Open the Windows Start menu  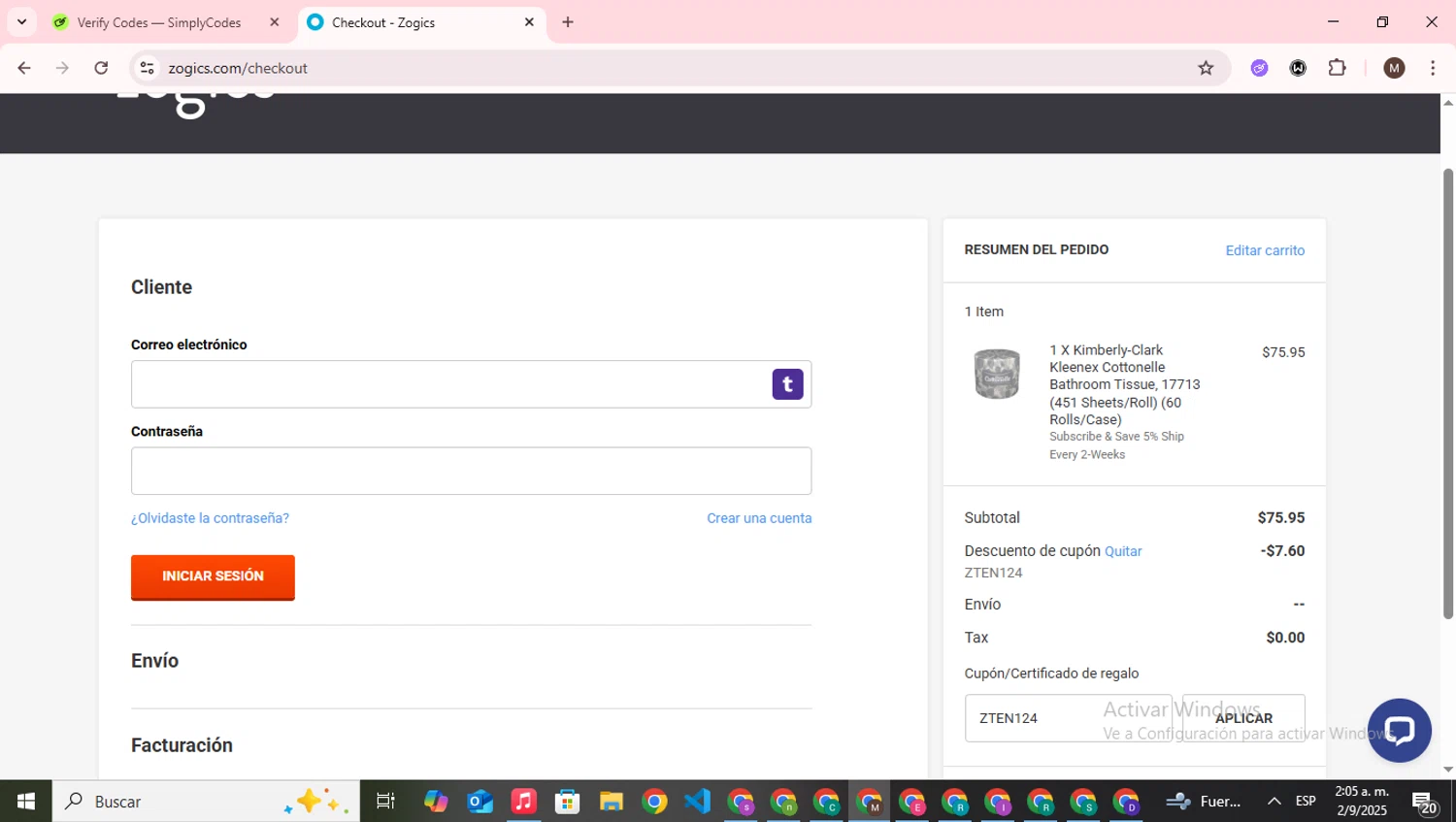(x=26, y=802)
